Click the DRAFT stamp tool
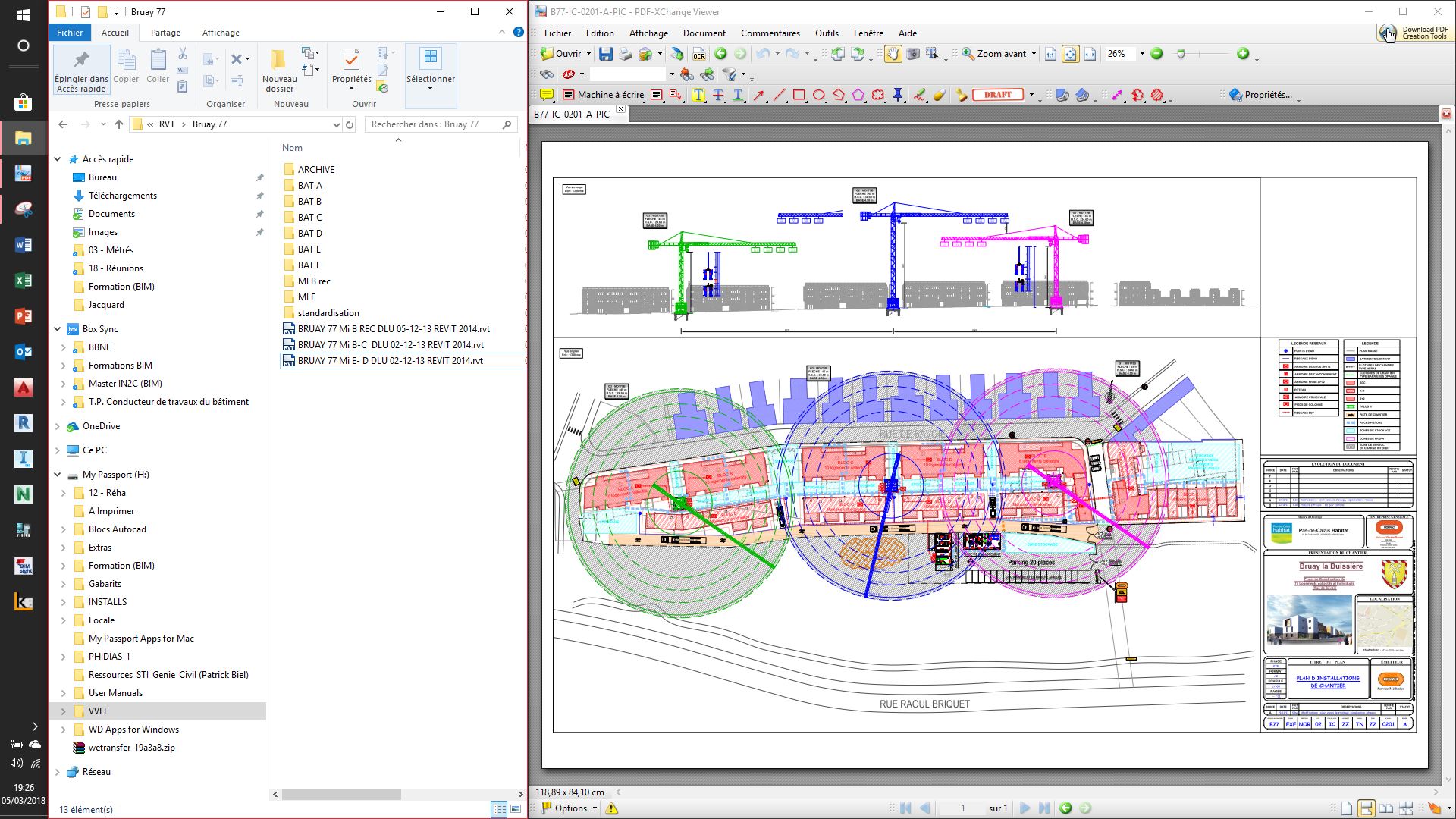The image size is (1456, 819). (x=998, y=95)
